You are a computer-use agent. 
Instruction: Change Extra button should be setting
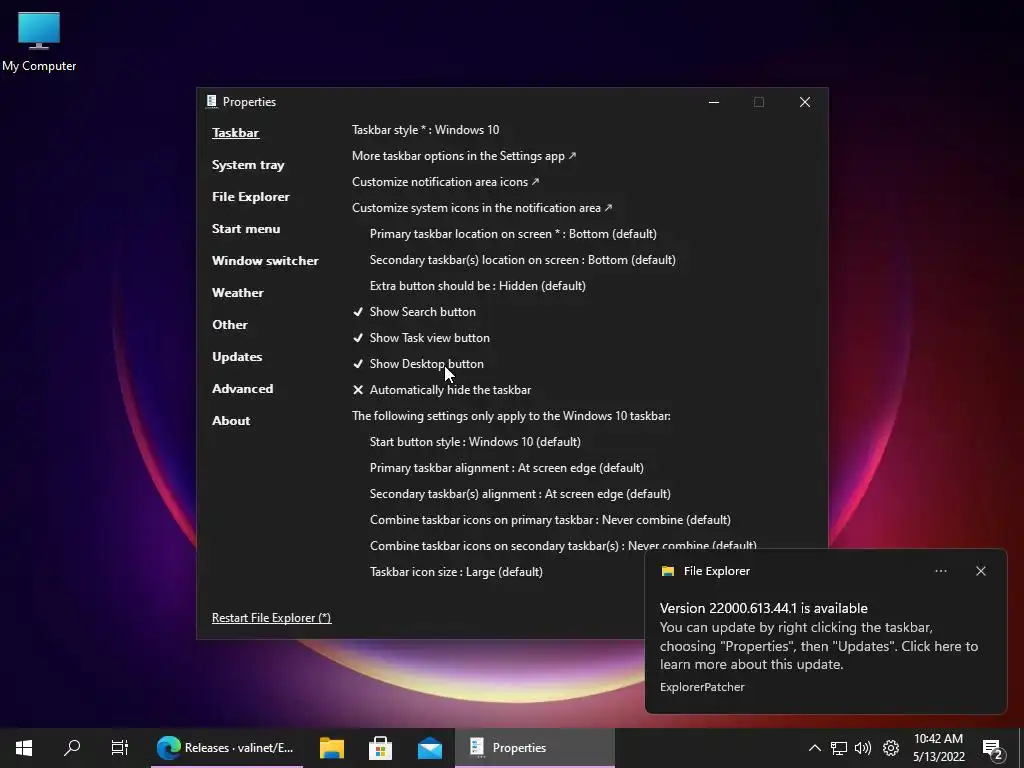pyautogui.click(x=477, y=286)
